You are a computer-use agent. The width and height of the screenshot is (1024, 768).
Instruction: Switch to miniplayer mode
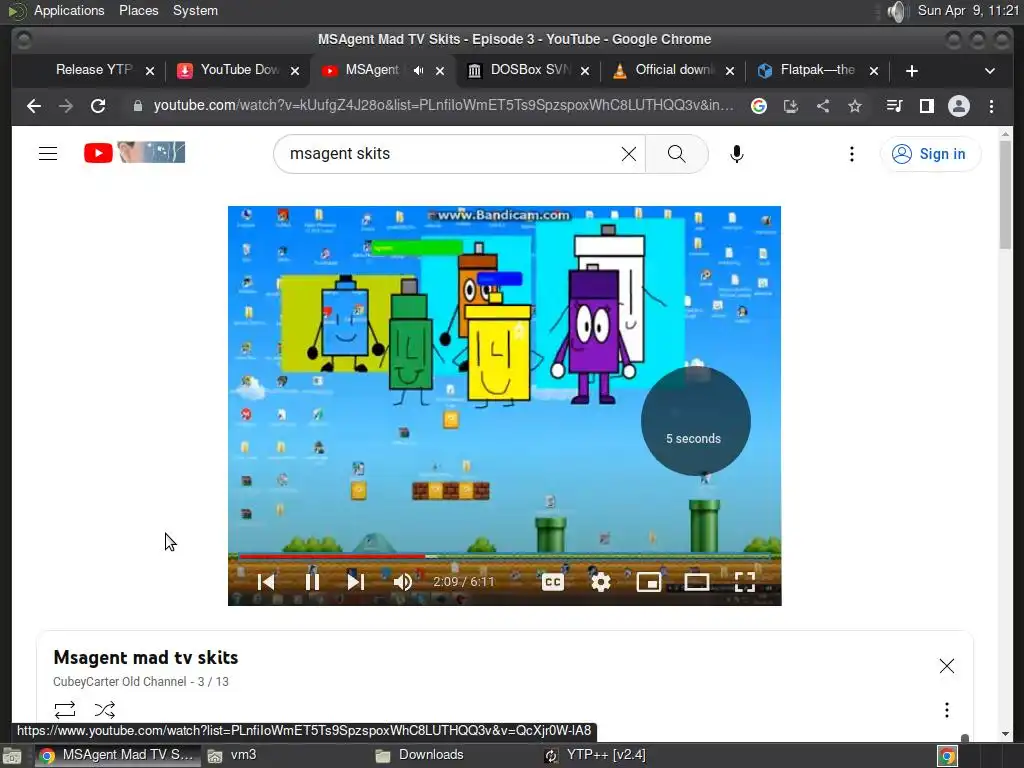[x=648, y=581]
